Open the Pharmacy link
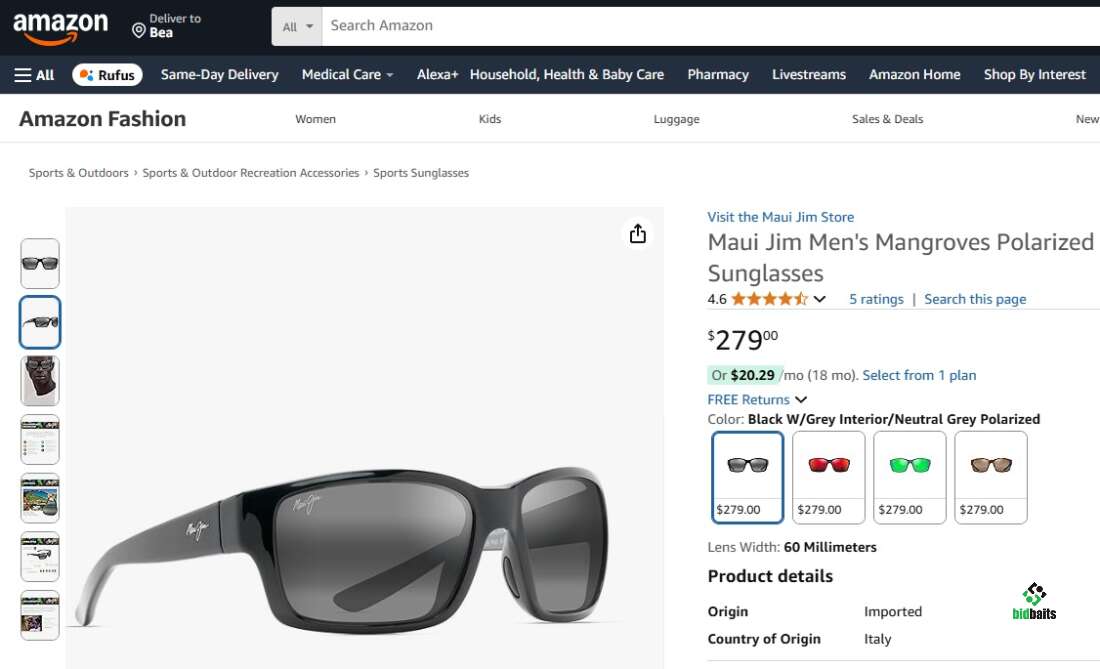 point(718,74)
